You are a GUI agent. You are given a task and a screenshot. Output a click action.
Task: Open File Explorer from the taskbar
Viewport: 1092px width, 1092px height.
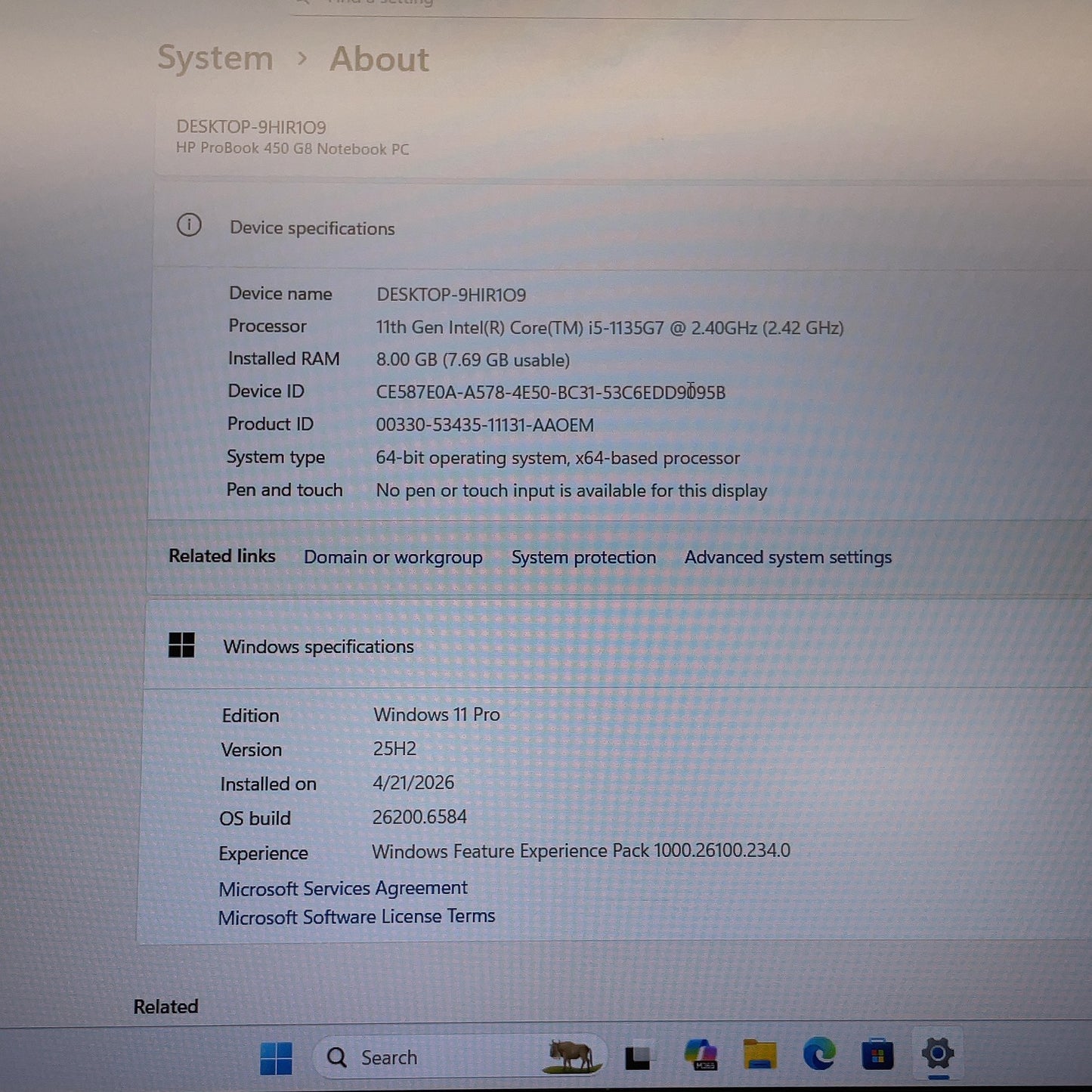click(x=759, y=1054)
